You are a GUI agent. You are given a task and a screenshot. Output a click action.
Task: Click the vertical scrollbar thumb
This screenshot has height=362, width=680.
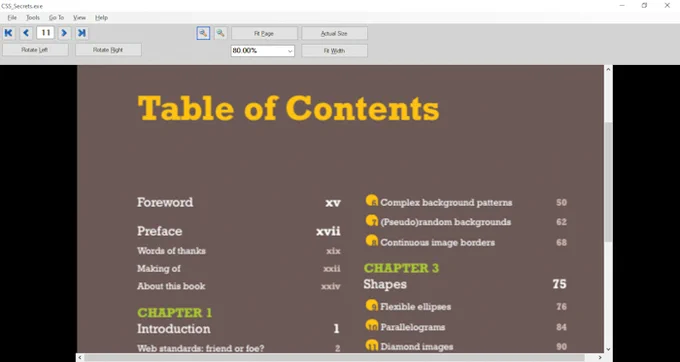click(x=608, y=182)
